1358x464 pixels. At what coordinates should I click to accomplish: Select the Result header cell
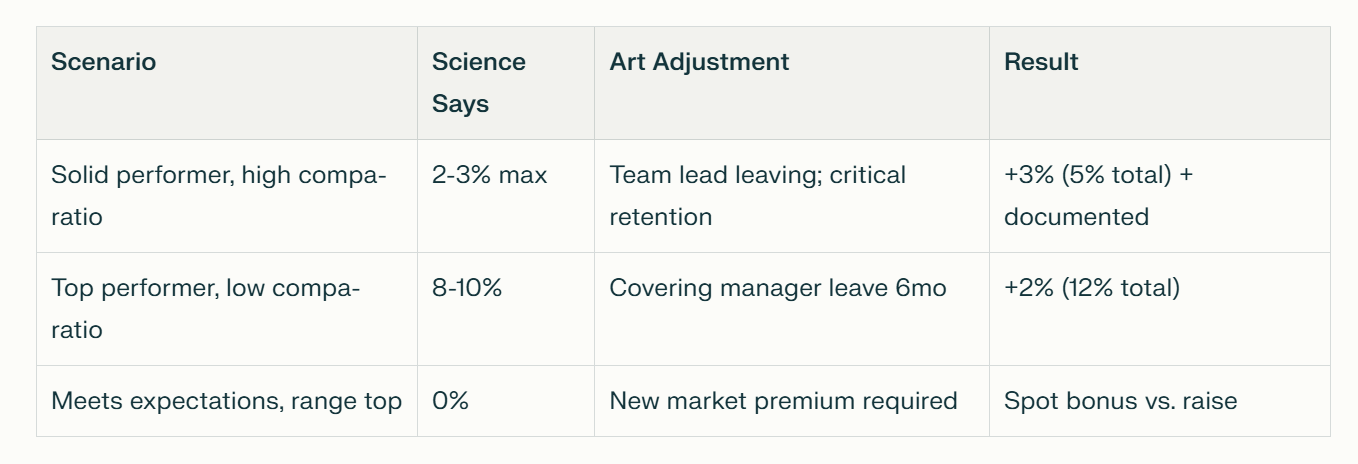tap(1160, 83)
